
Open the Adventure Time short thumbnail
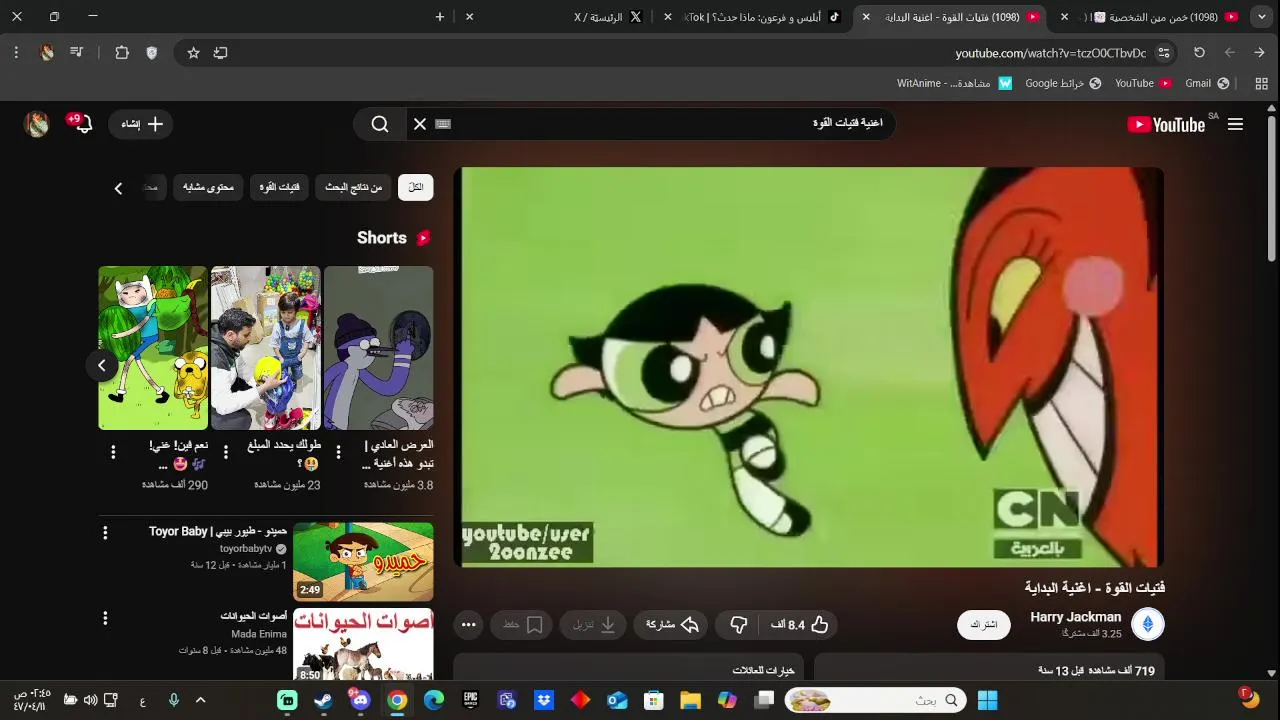coord(153,348)
